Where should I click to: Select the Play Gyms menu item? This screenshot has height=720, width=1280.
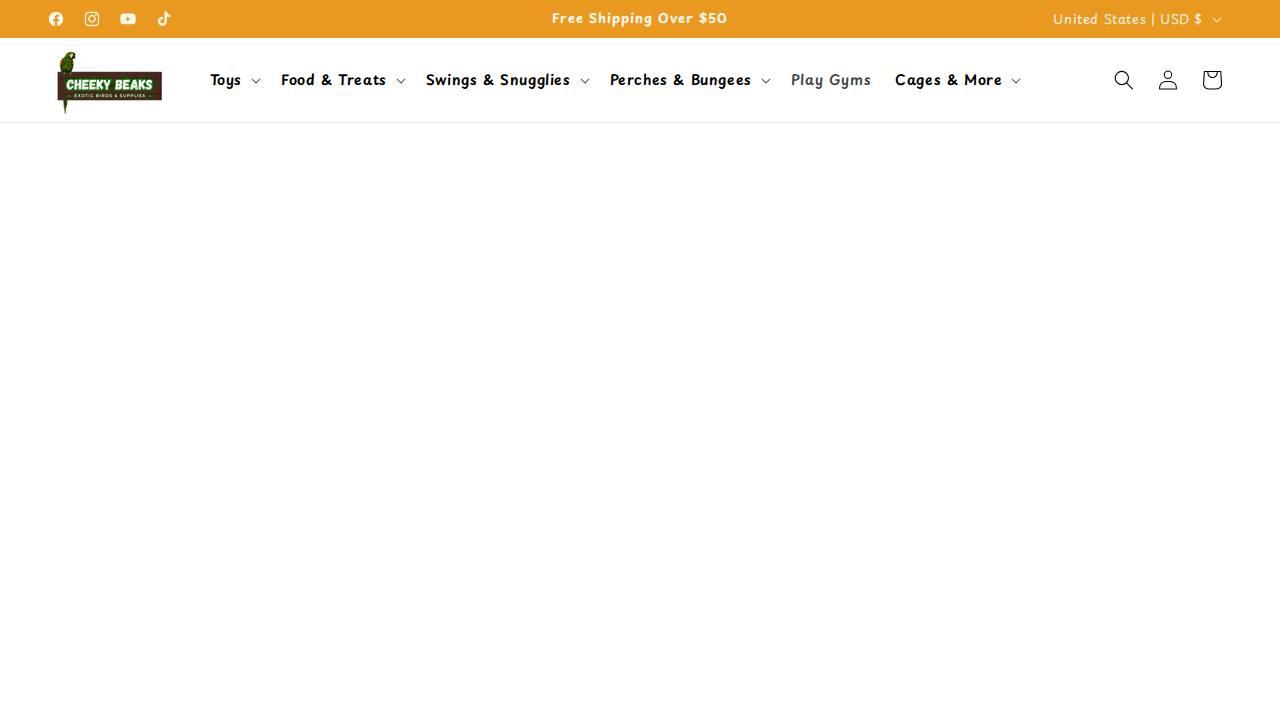tap(831, 80)
